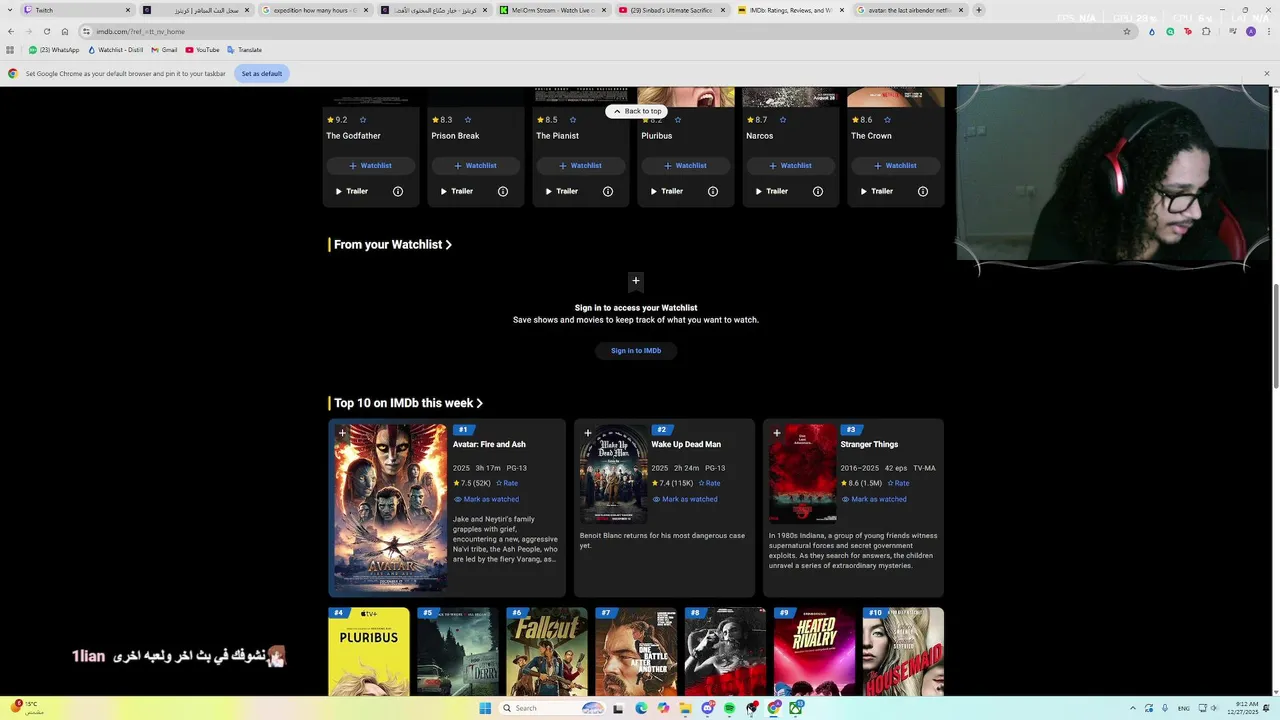Open Heated Rivalry poster ranked #9
This screenshot has height=720, width=1280.
[814, 652]
